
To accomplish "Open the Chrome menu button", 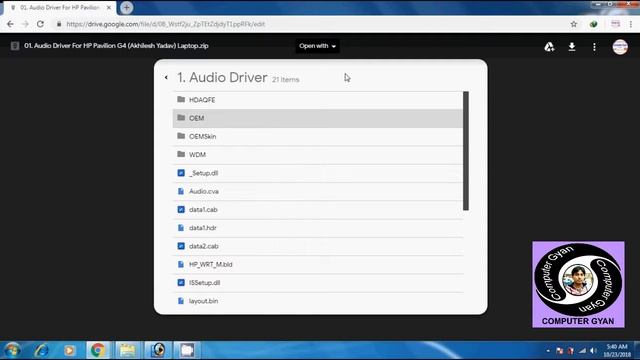I will (631, 24).
